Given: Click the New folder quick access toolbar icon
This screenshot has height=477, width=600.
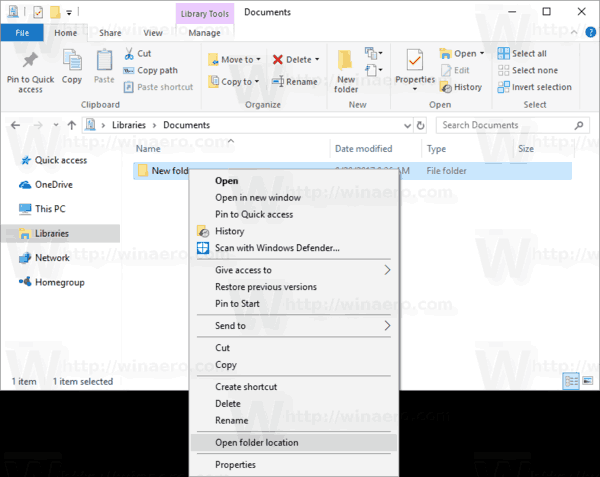Looking at the screenshot, I should click(55, 12).
